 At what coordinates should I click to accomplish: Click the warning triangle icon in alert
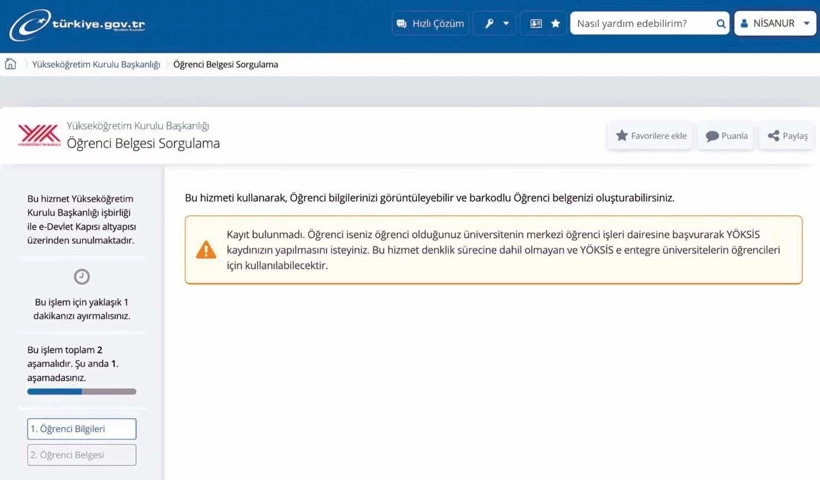pos(206,250)
